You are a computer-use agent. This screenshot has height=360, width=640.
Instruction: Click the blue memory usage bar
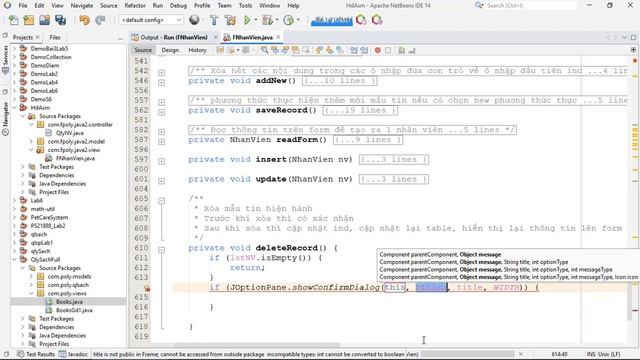pyautogui.click(x=332, y=20)
